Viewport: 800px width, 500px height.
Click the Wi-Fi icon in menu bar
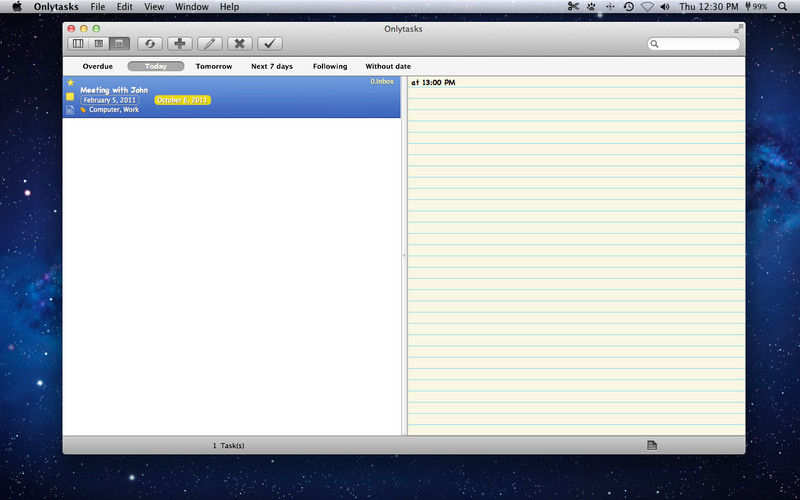click(x=647, y=7)
